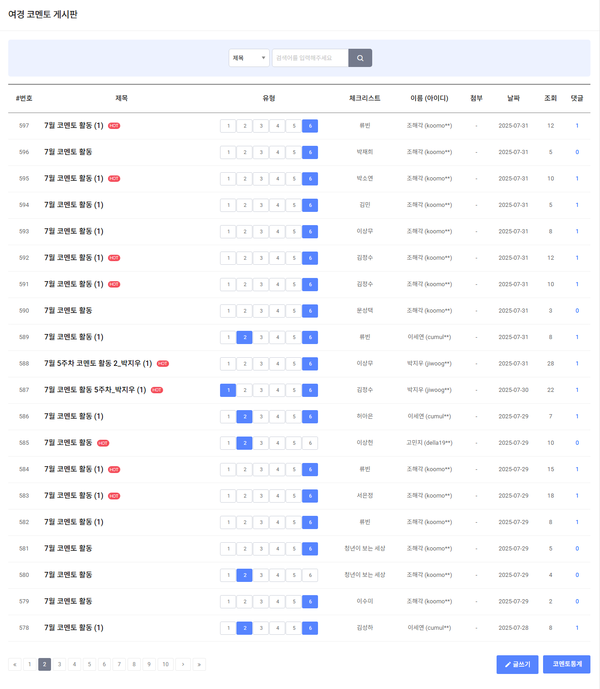Click the 글쓰기 write button

click(517, 664)
